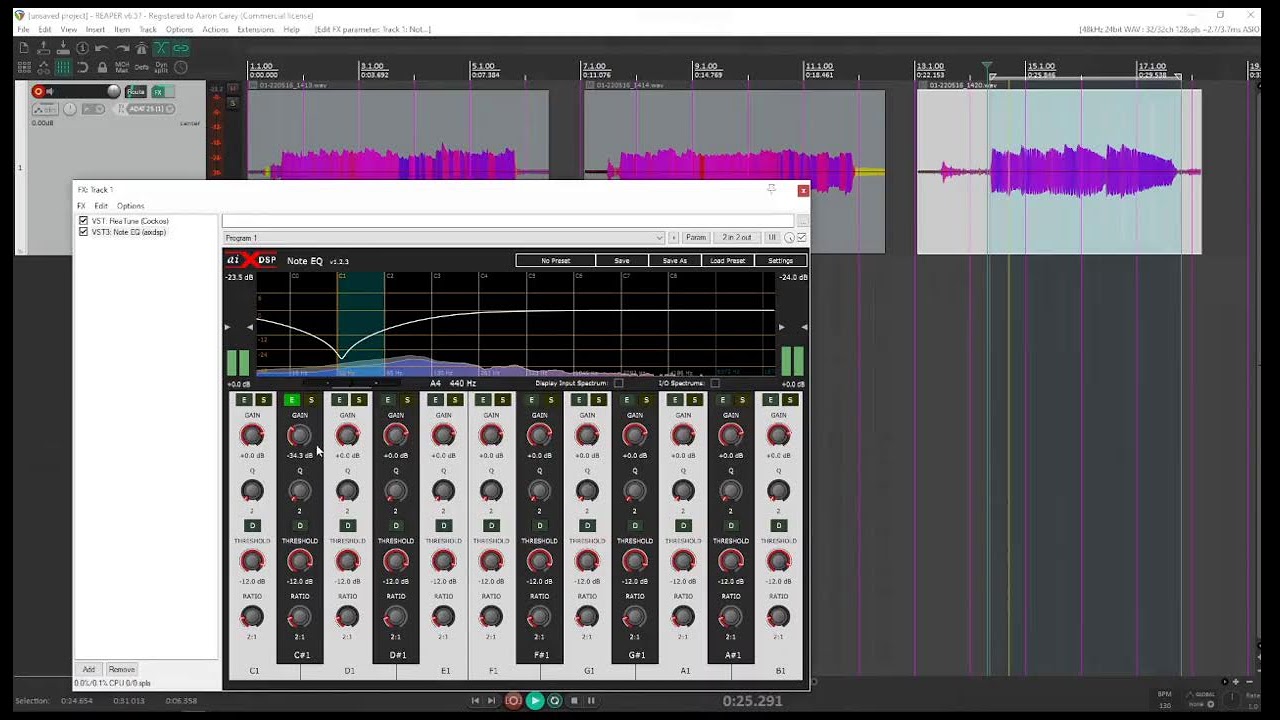Toggle the F1 band enable E button

click(483, 400)
